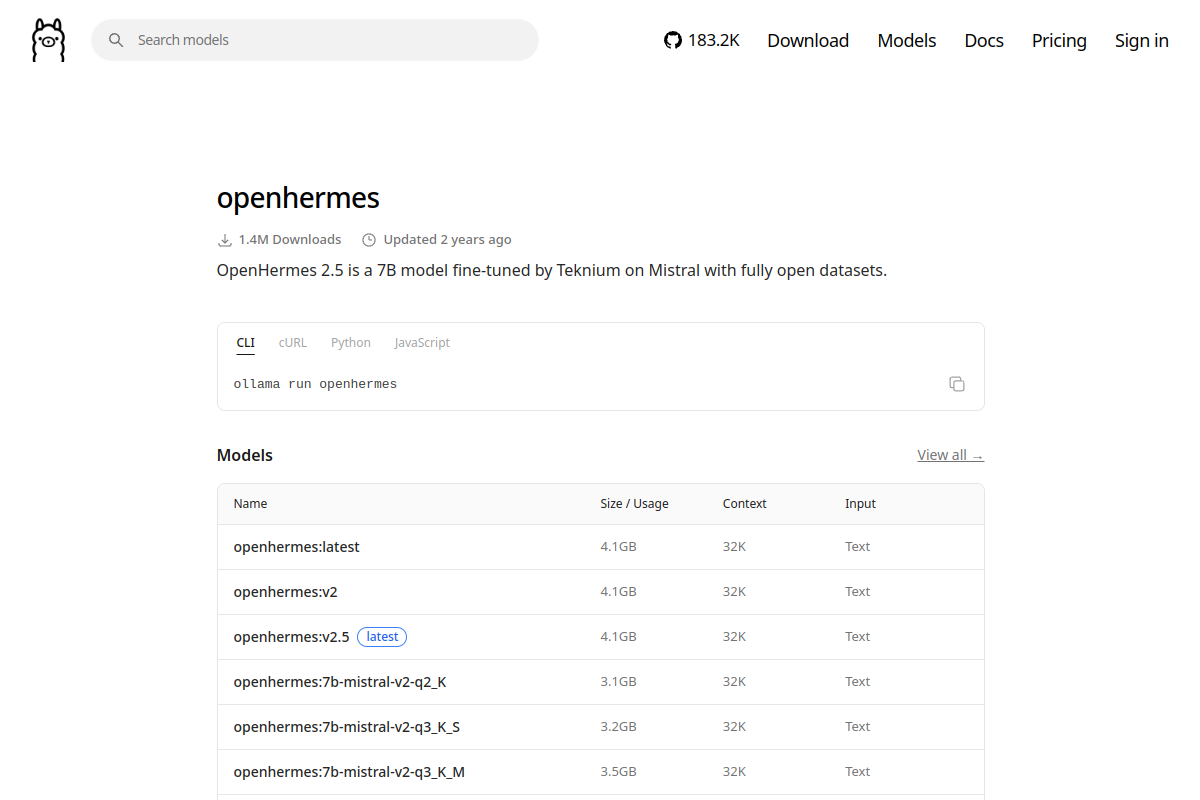Click the Ollama llama logo

pyautogui.click(x=48, y=40)
